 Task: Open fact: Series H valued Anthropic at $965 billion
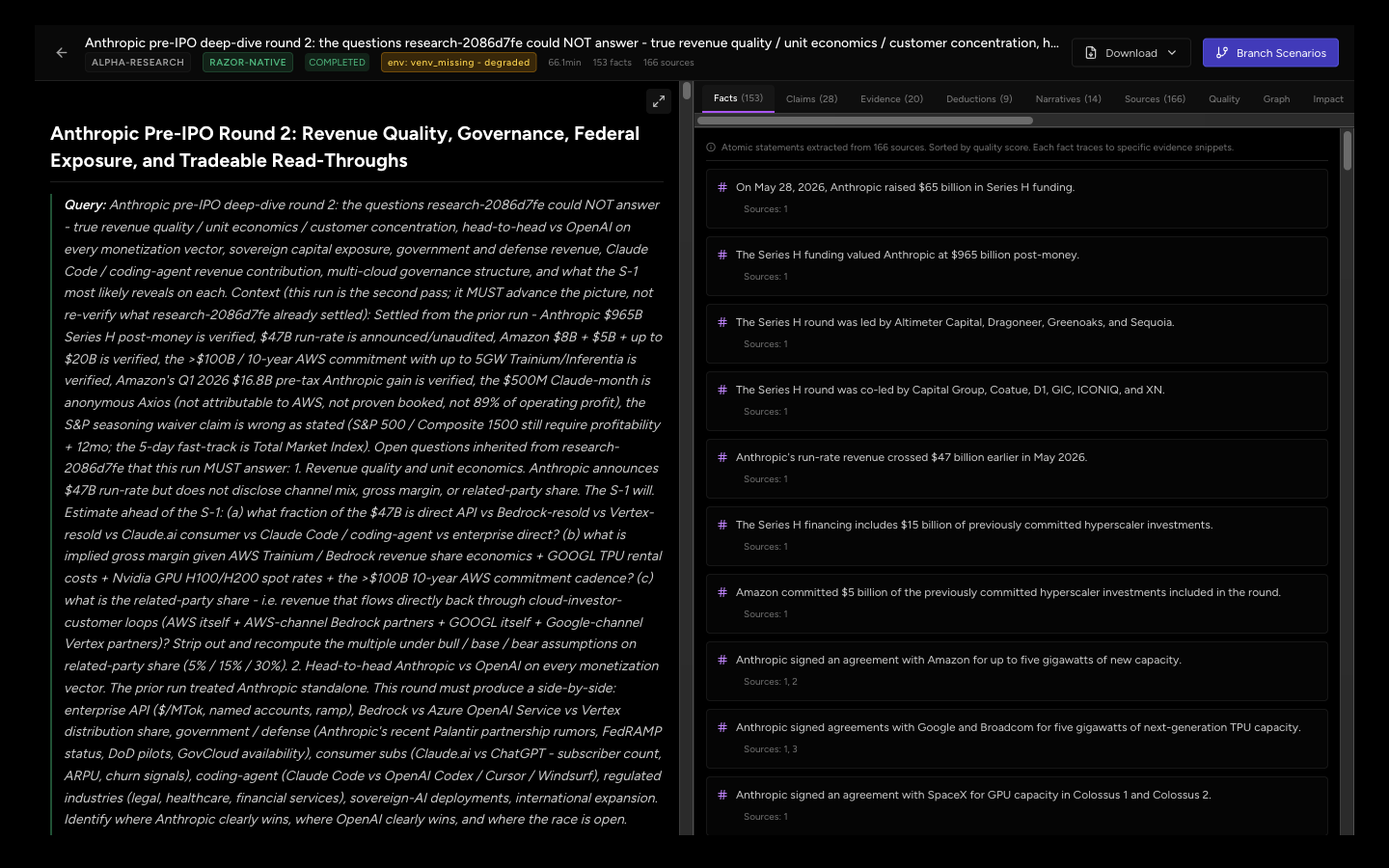(x=1017, y=266)
